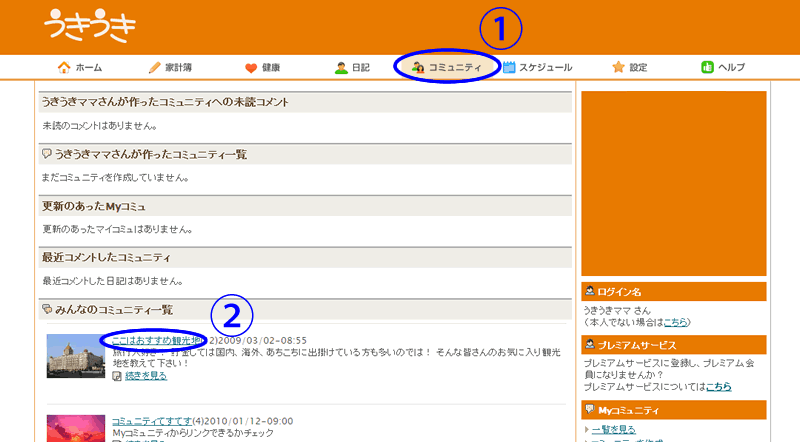
Task: Click the bubble icon beside Myコミュニティ
Action: pyautogui.click(x=590, y=409)
